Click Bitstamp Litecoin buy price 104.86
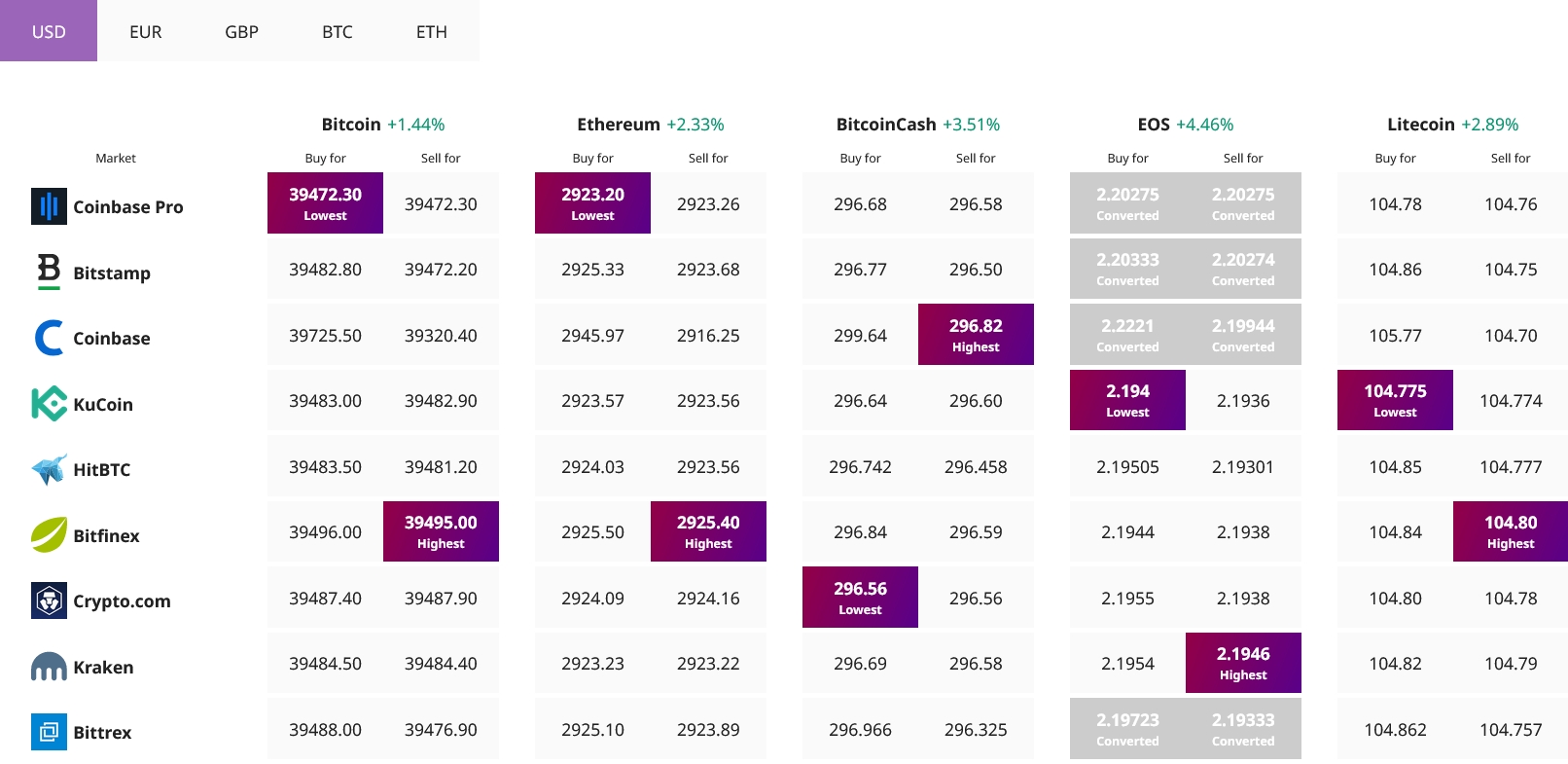 [1395, 269]
